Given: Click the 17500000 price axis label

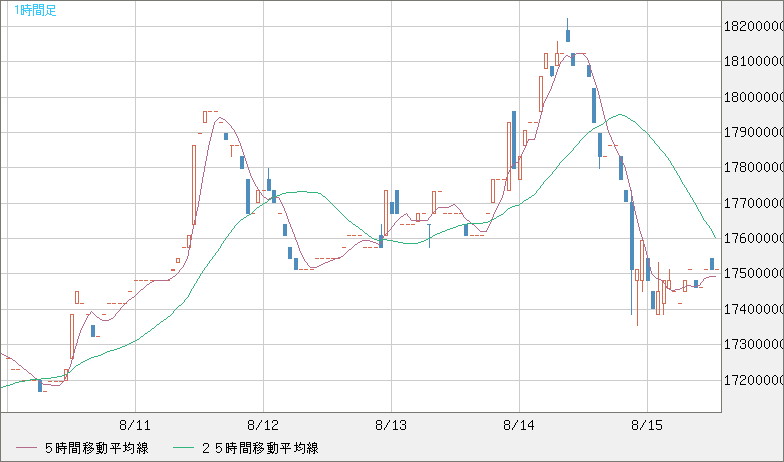Looking at the screenshot, I should 754,274.
